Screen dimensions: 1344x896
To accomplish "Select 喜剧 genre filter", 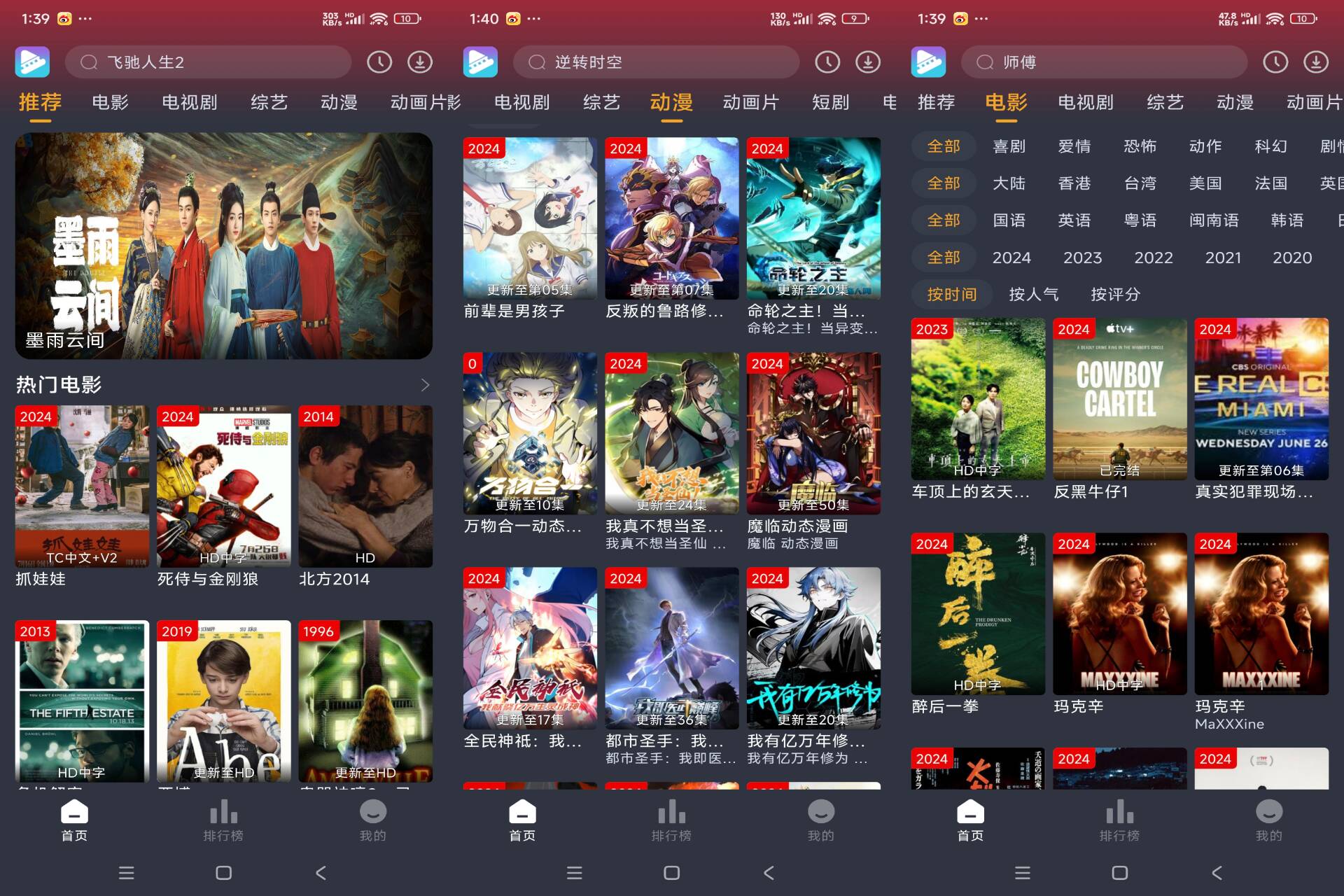I will [x=1009, y=146].
